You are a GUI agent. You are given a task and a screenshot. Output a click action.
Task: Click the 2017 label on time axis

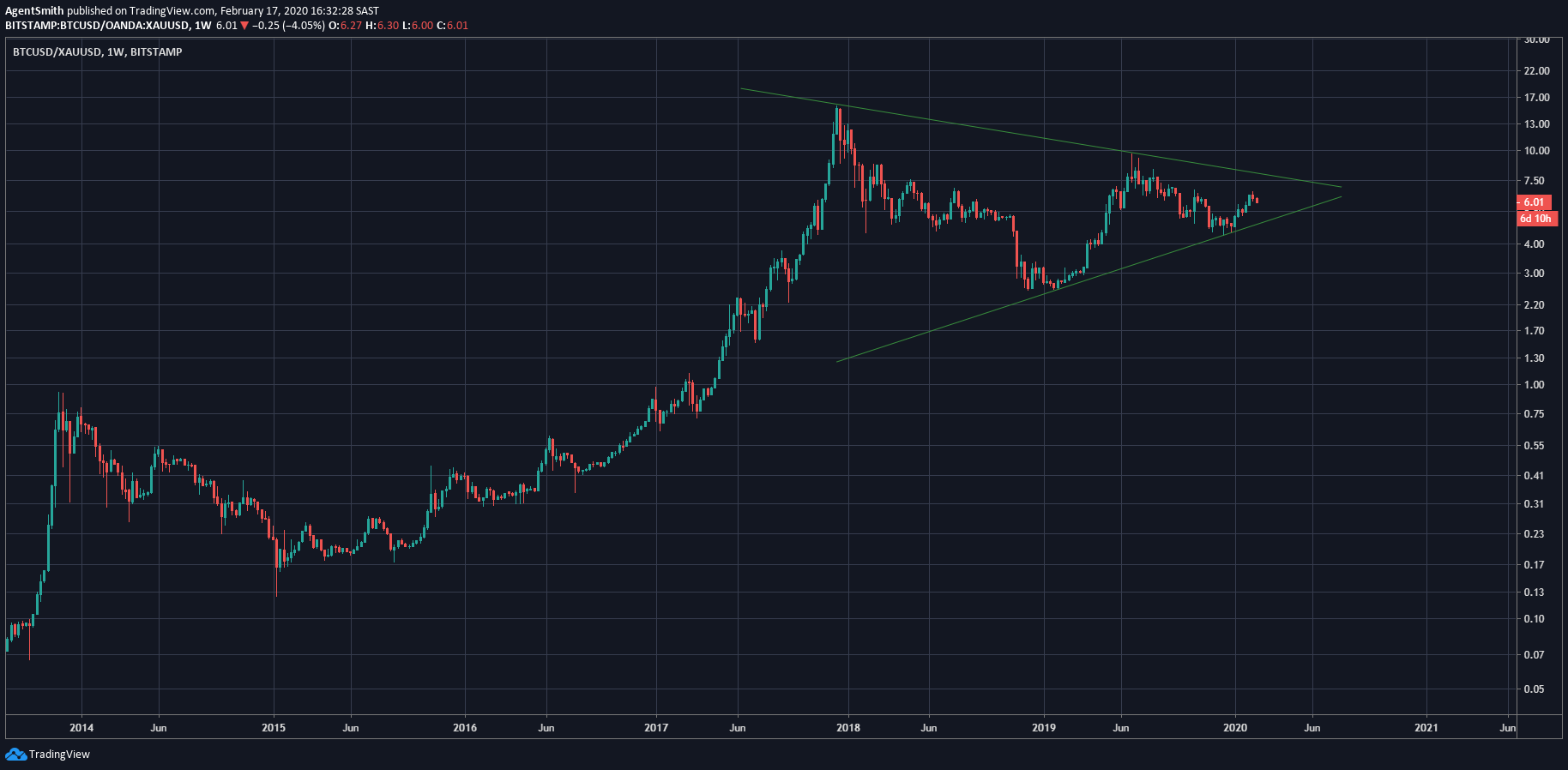(656, 728)
